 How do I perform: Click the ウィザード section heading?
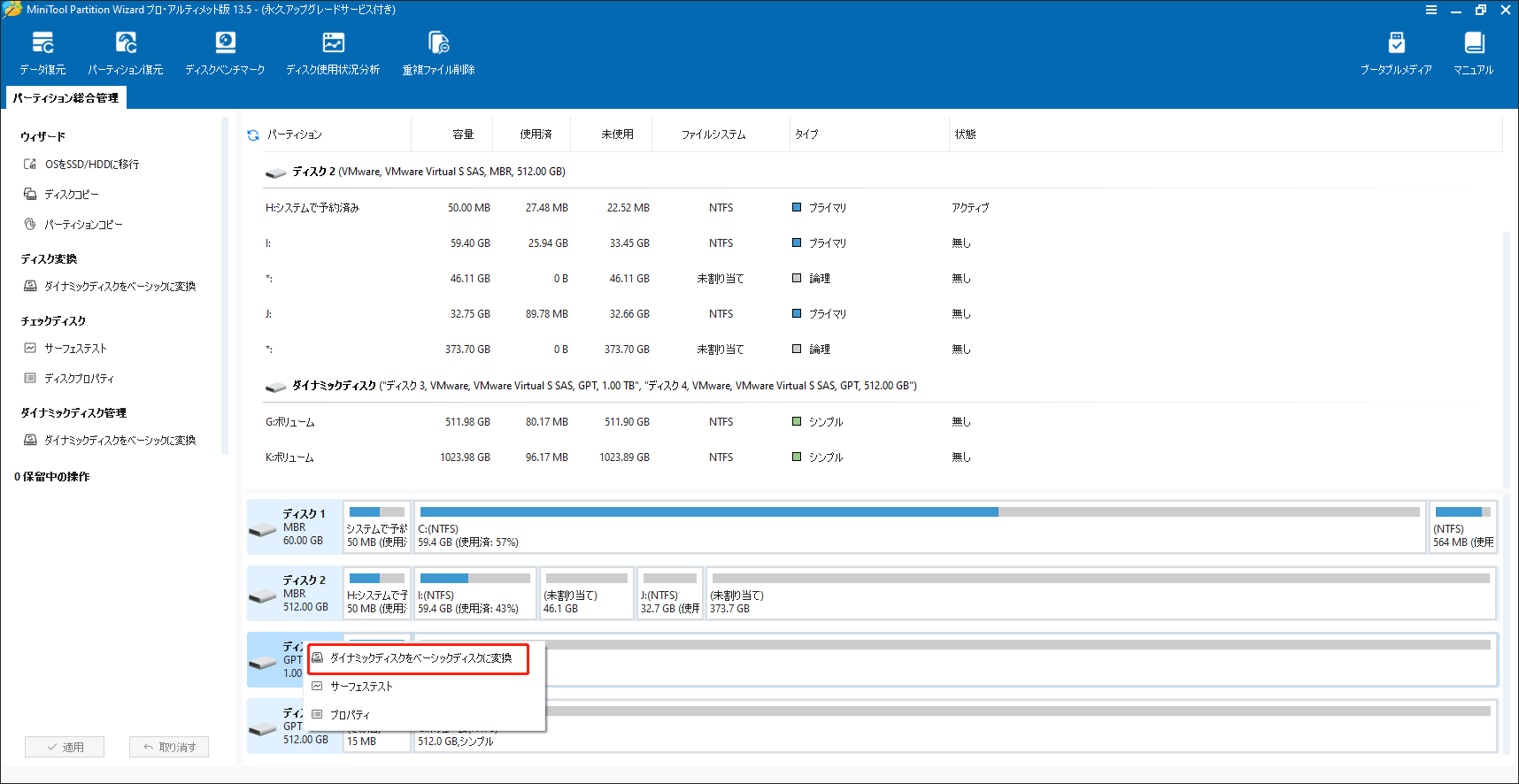point(43,137)
